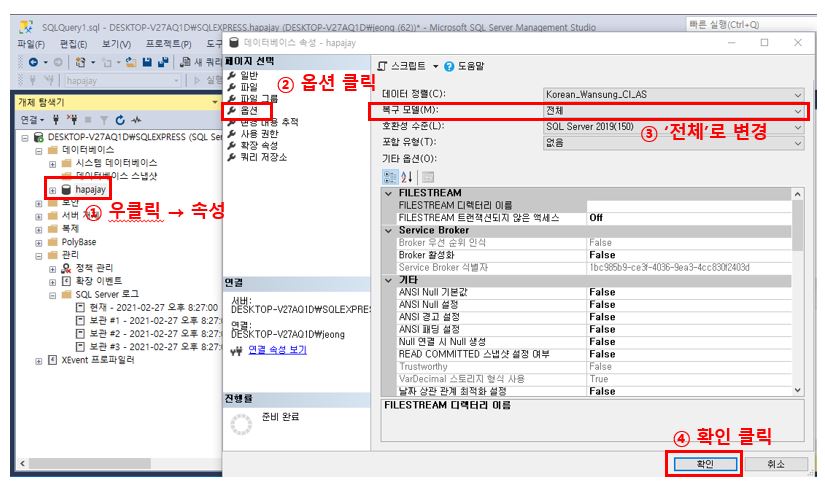Open the 프로젝트(P) menu
The width and height of the screenshot is (825, 482).
[168, 44]
